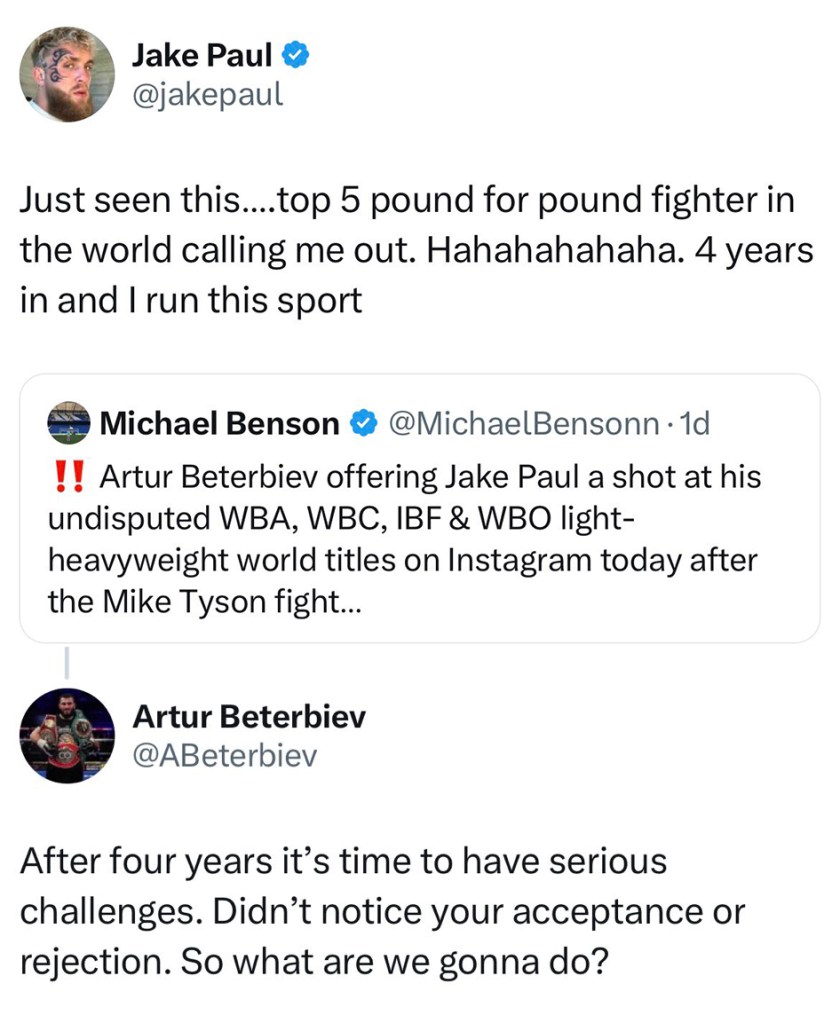Click the "1d" timestamp on quoted tweet
The height and width of the screenshot is (1023, 840).
pyautogui.click(x=693, y=424)
